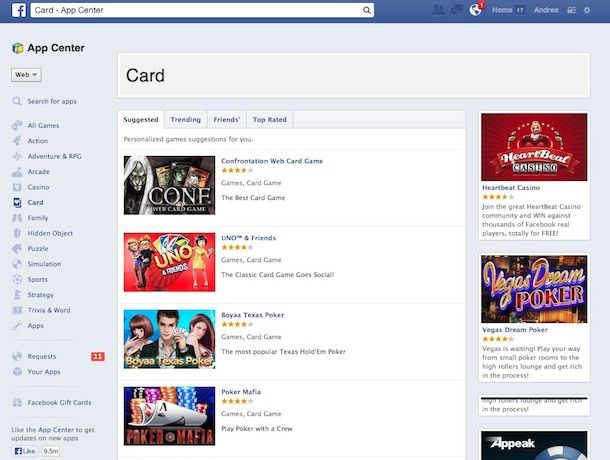This screenshot has height=460, width=610.
Task: Click 'The Classic Card Game Goes Social!' text
Action: pyautogui.click(x=277, y=274)
